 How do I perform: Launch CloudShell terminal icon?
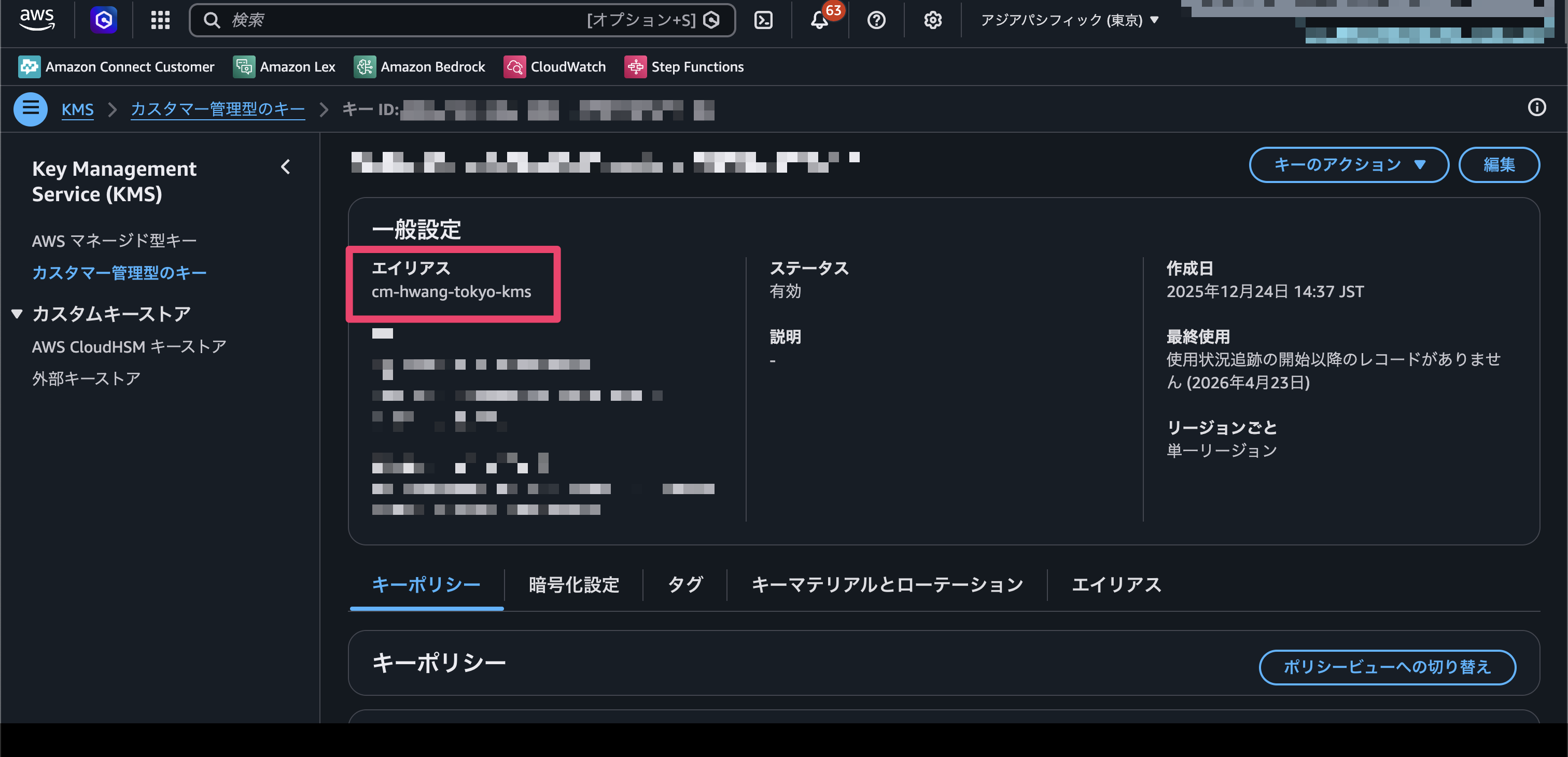pos(763,20)
